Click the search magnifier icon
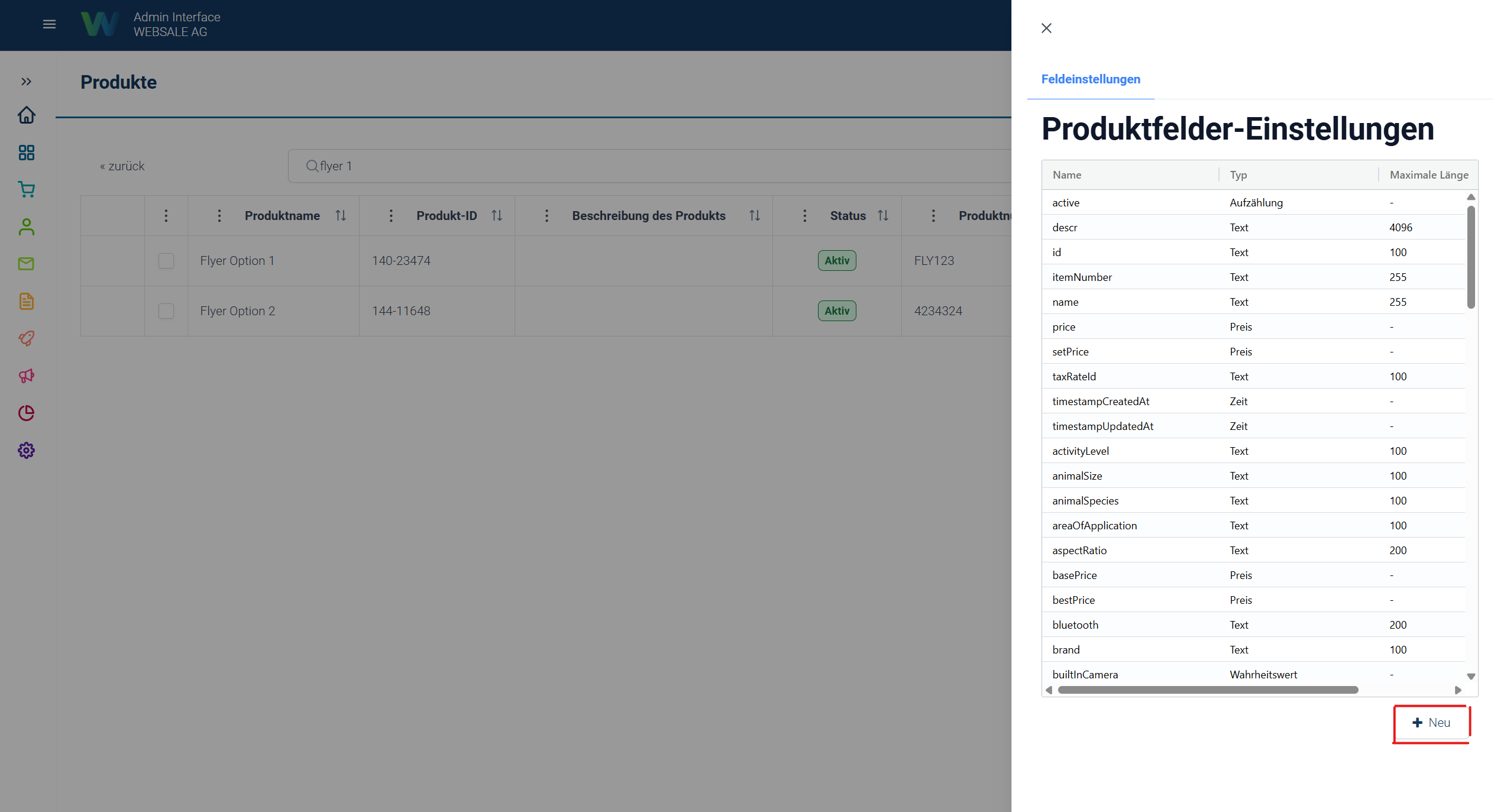Viewport: 1507px width, 812px height. point(312,166)
